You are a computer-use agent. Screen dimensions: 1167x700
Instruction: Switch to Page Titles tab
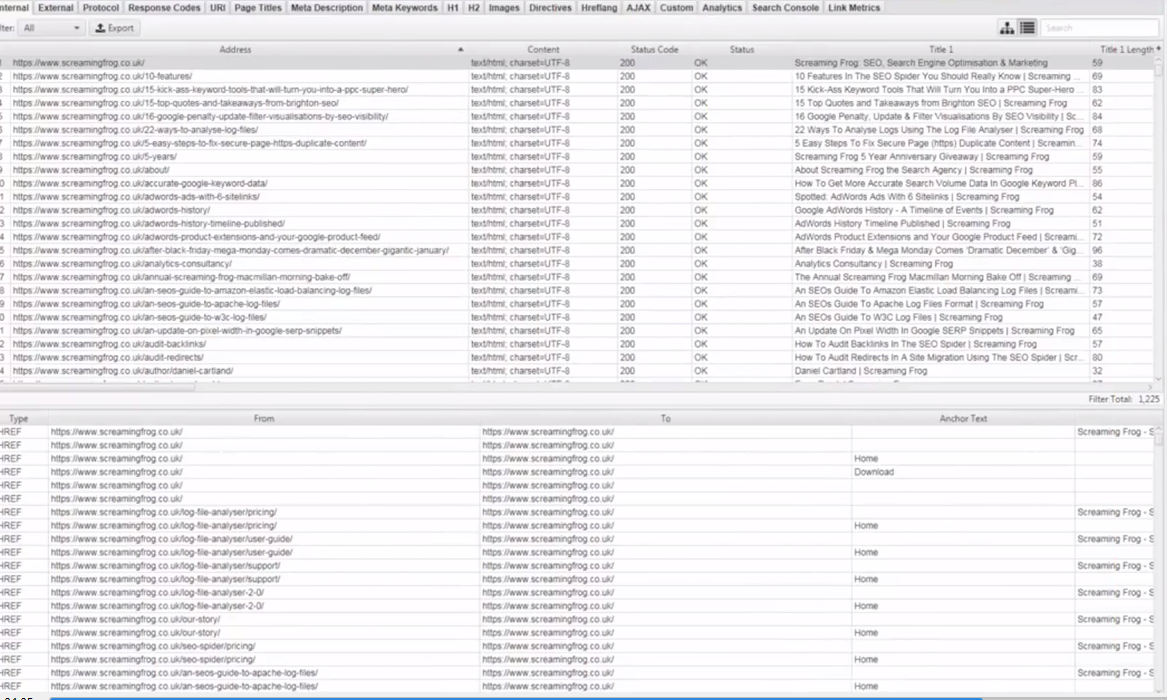pyautogui.click(x=258, y=7)
